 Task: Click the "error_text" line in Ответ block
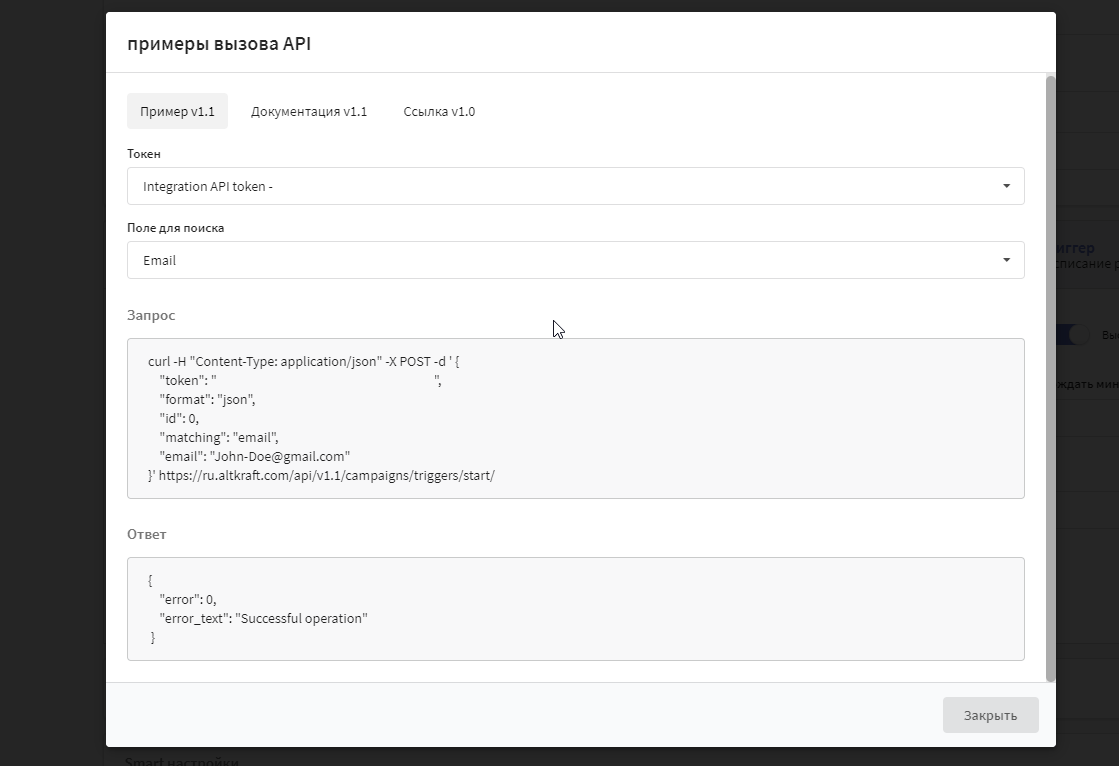263,618
